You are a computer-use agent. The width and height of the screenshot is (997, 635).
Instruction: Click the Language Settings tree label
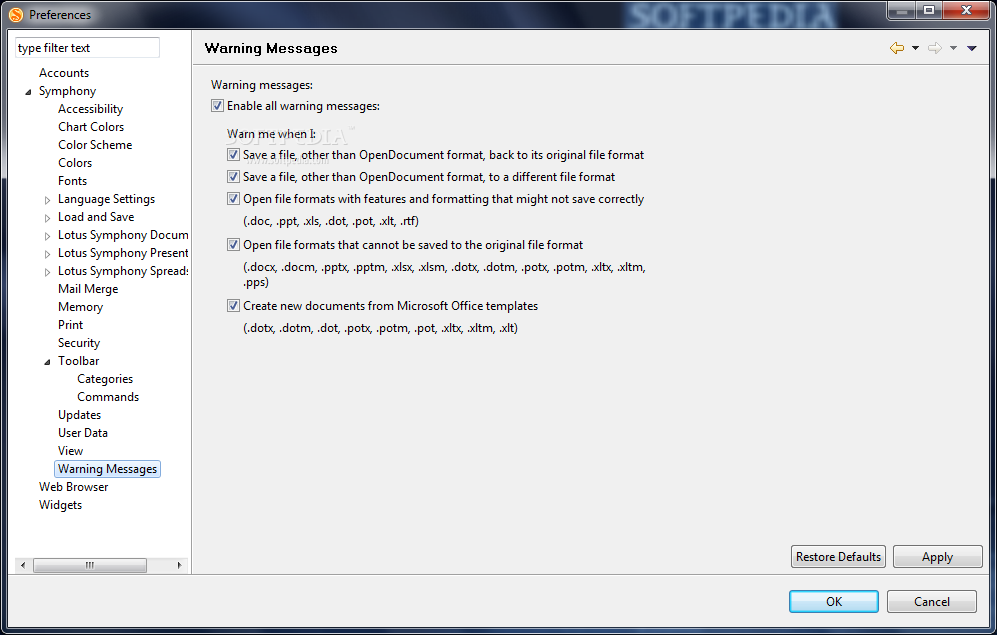tap(106, 199)
